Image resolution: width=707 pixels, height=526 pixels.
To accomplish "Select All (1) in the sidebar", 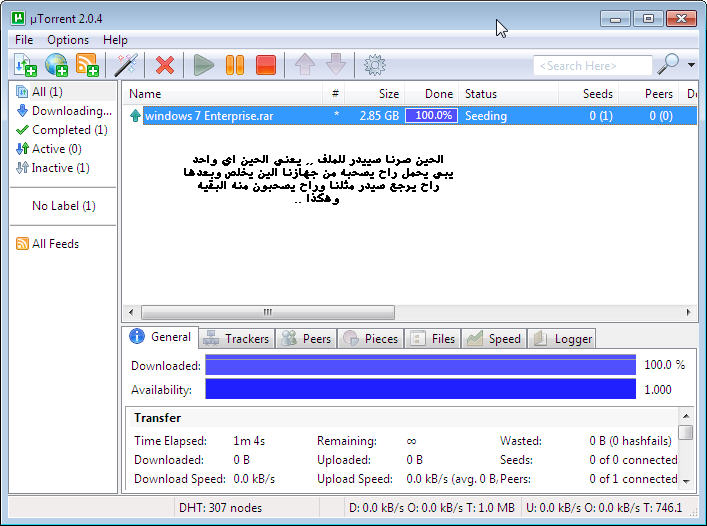I will [x=63, y=91].
